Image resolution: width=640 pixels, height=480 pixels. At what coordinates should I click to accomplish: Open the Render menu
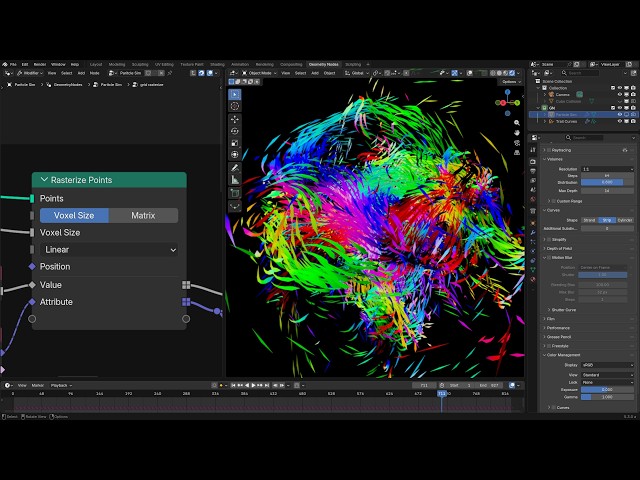coord(40,64)
